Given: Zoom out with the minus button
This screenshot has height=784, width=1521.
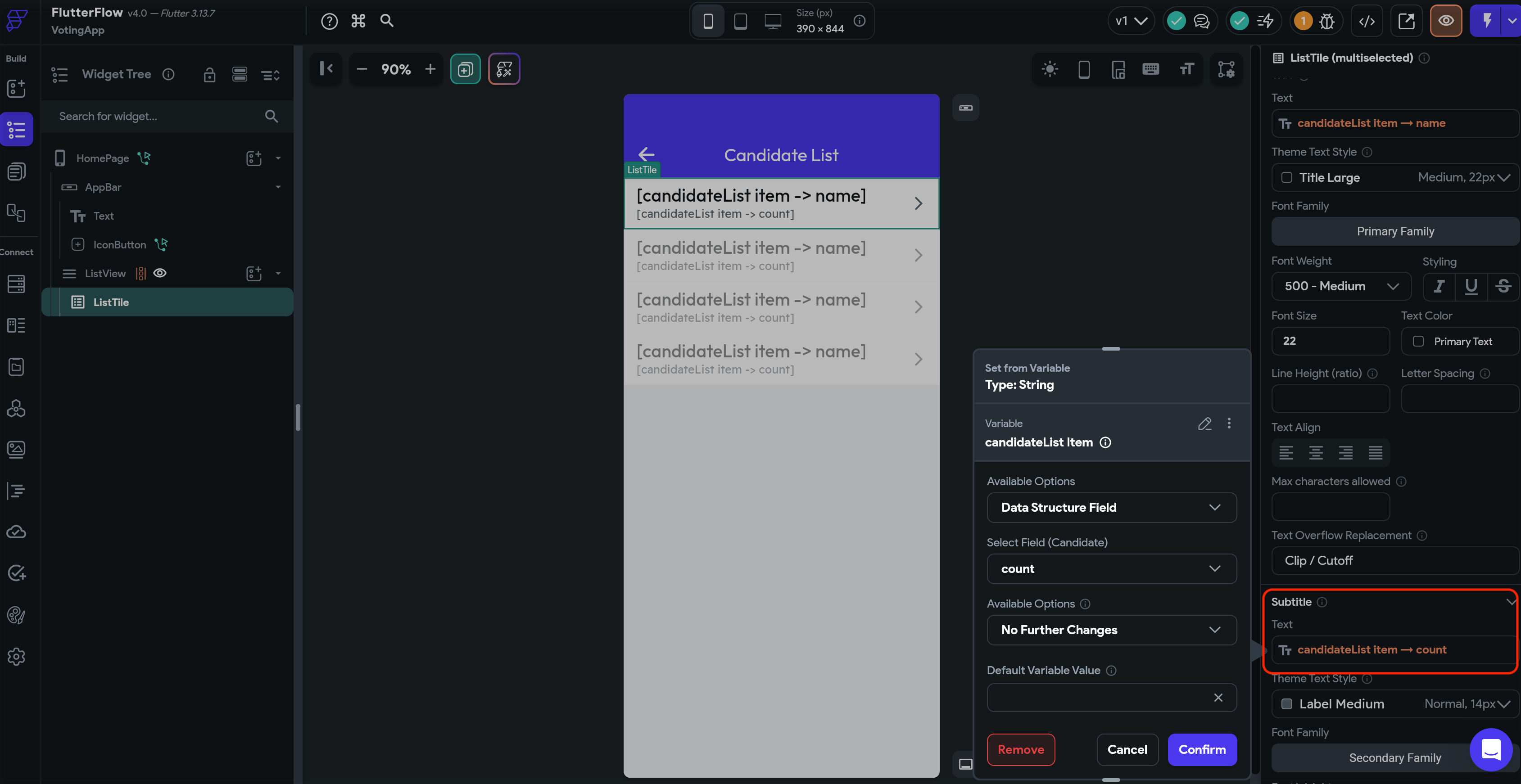Looking at the screenshot, I should pos(362,69).
